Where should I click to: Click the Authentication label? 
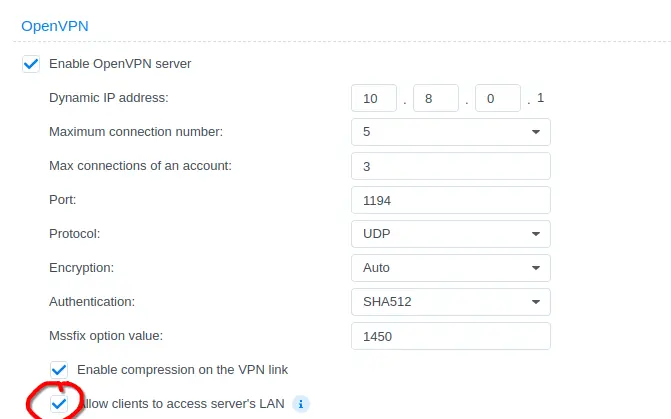pos(92,302)
